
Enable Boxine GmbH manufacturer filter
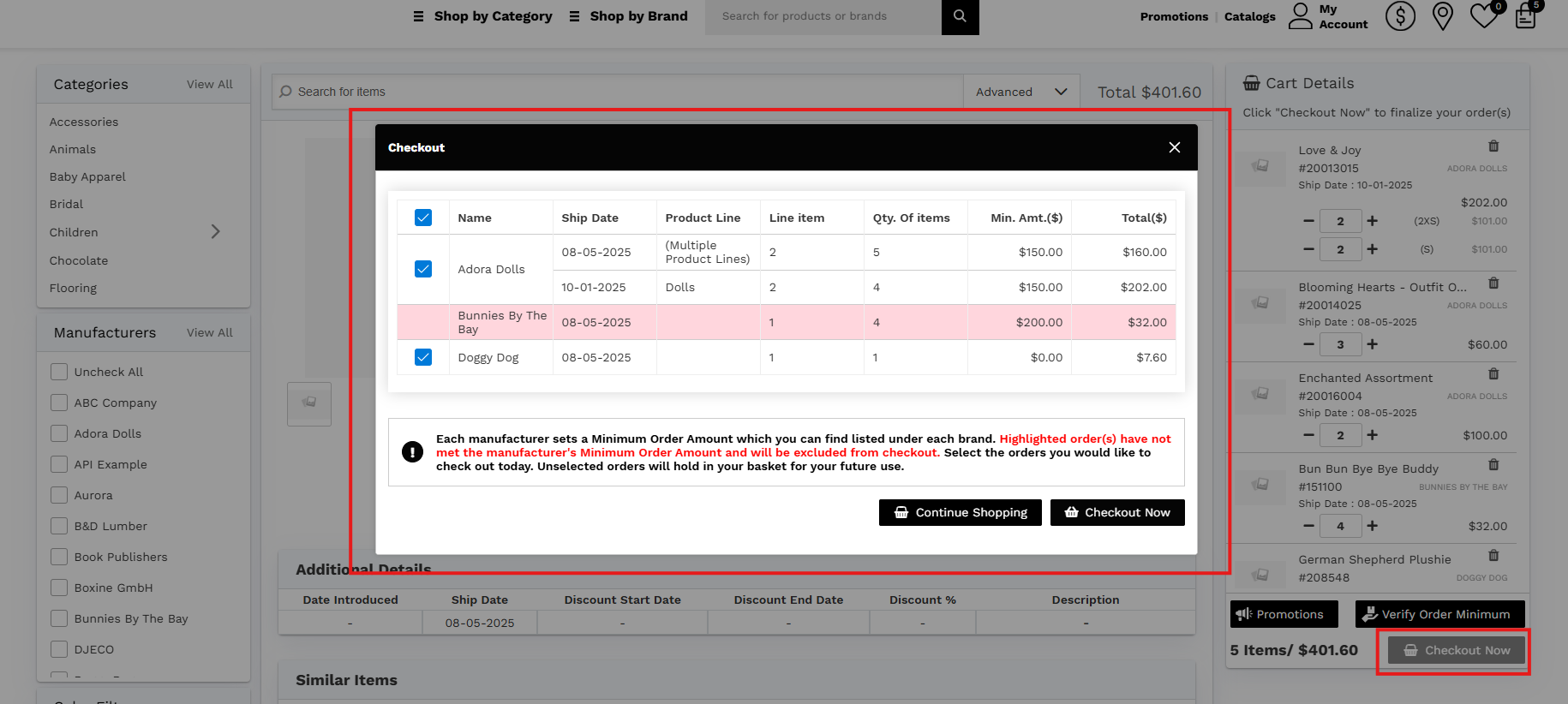point(59,588)
